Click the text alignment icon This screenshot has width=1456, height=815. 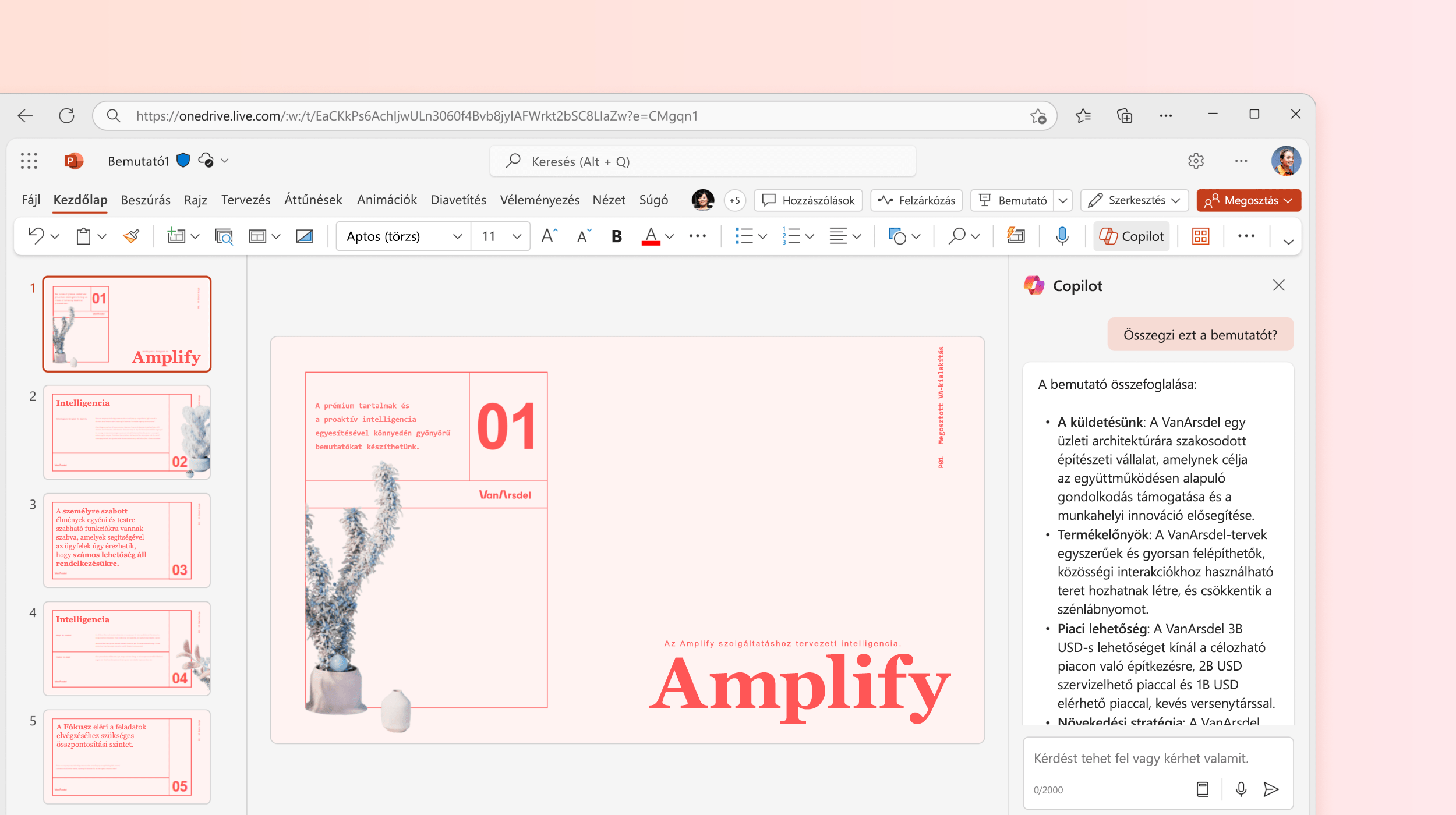838,236
